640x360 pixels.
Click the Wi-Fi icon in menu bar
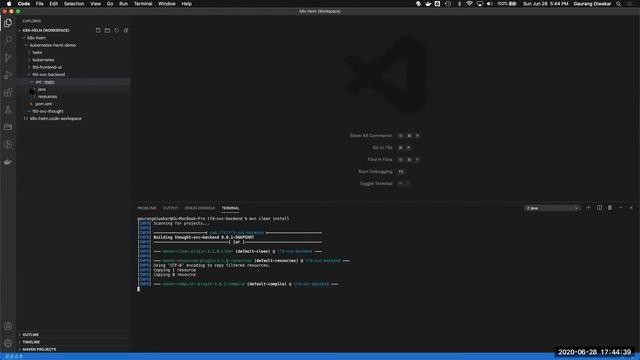pyautogui.click(x=469, y=4)
